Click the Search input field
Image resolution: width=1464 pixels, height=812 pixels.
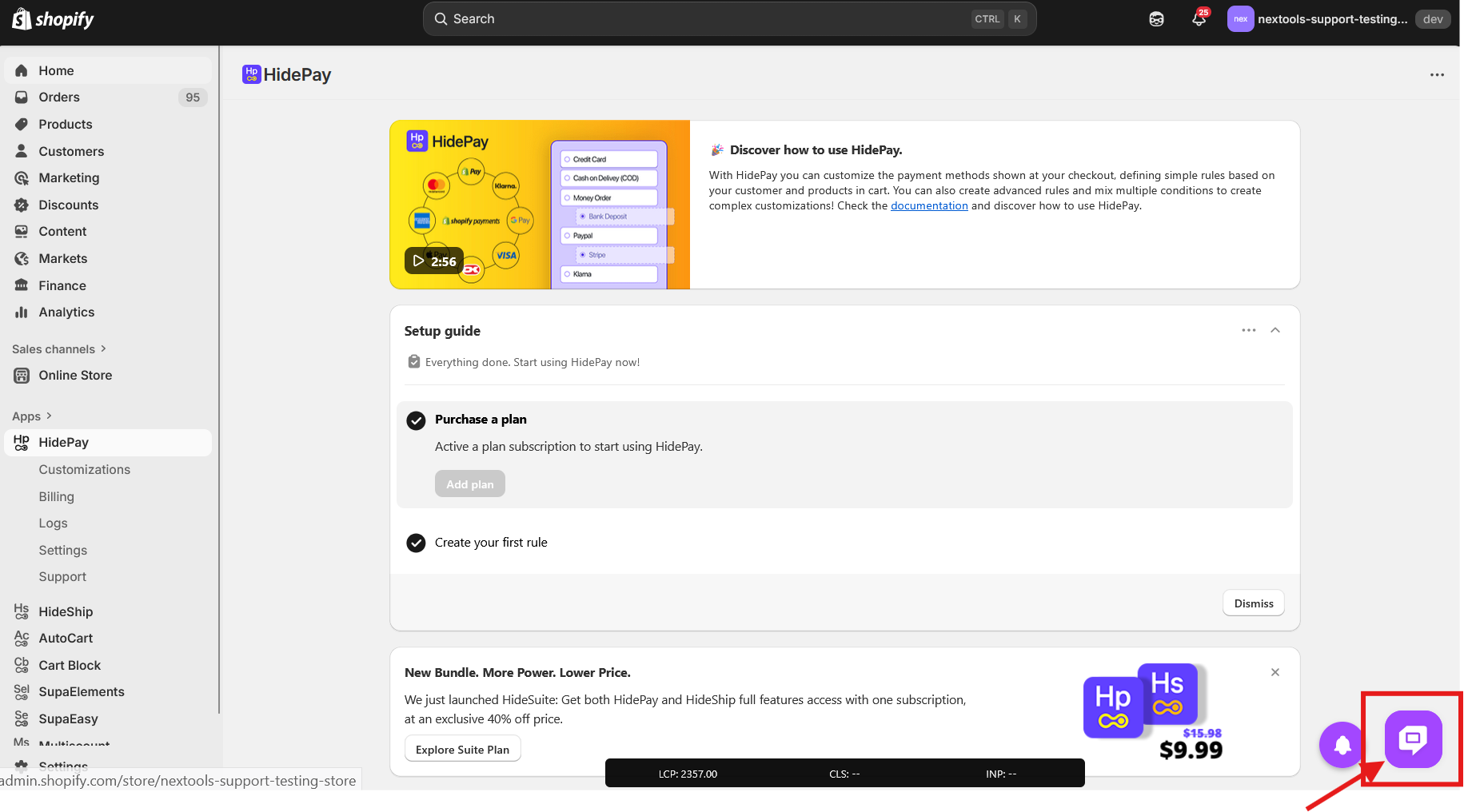(729, 19)
